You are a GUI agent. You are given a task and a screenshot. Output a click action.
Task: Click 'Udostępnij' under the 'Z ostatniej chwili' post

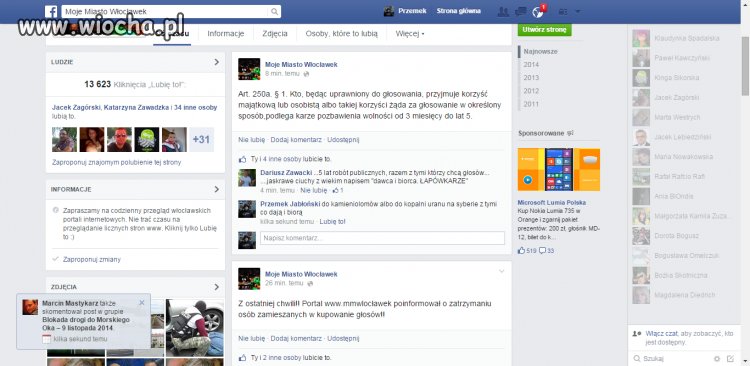point(343,338)
